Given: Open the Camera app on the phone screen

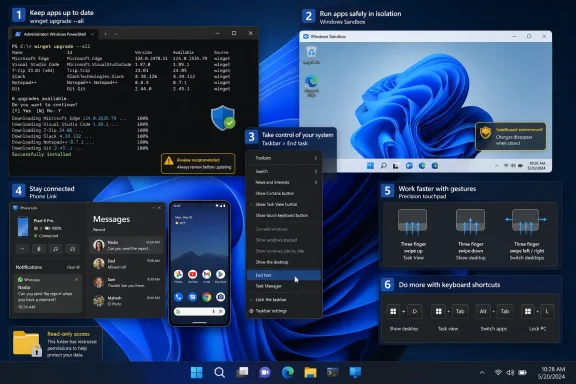Looking at the screenshot, I should click(x=220, y=297).
